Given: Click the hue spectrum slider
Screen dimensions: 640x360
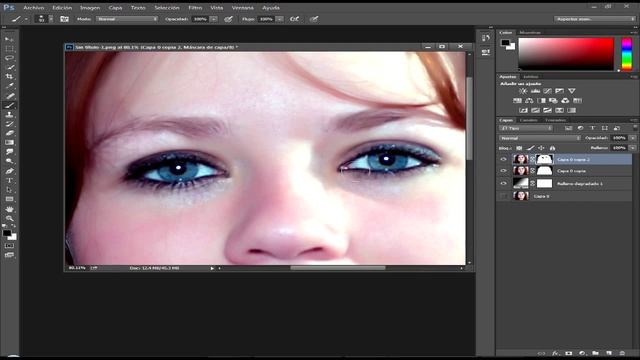Looking at the screenshot, I should click(x=627, y=54).
